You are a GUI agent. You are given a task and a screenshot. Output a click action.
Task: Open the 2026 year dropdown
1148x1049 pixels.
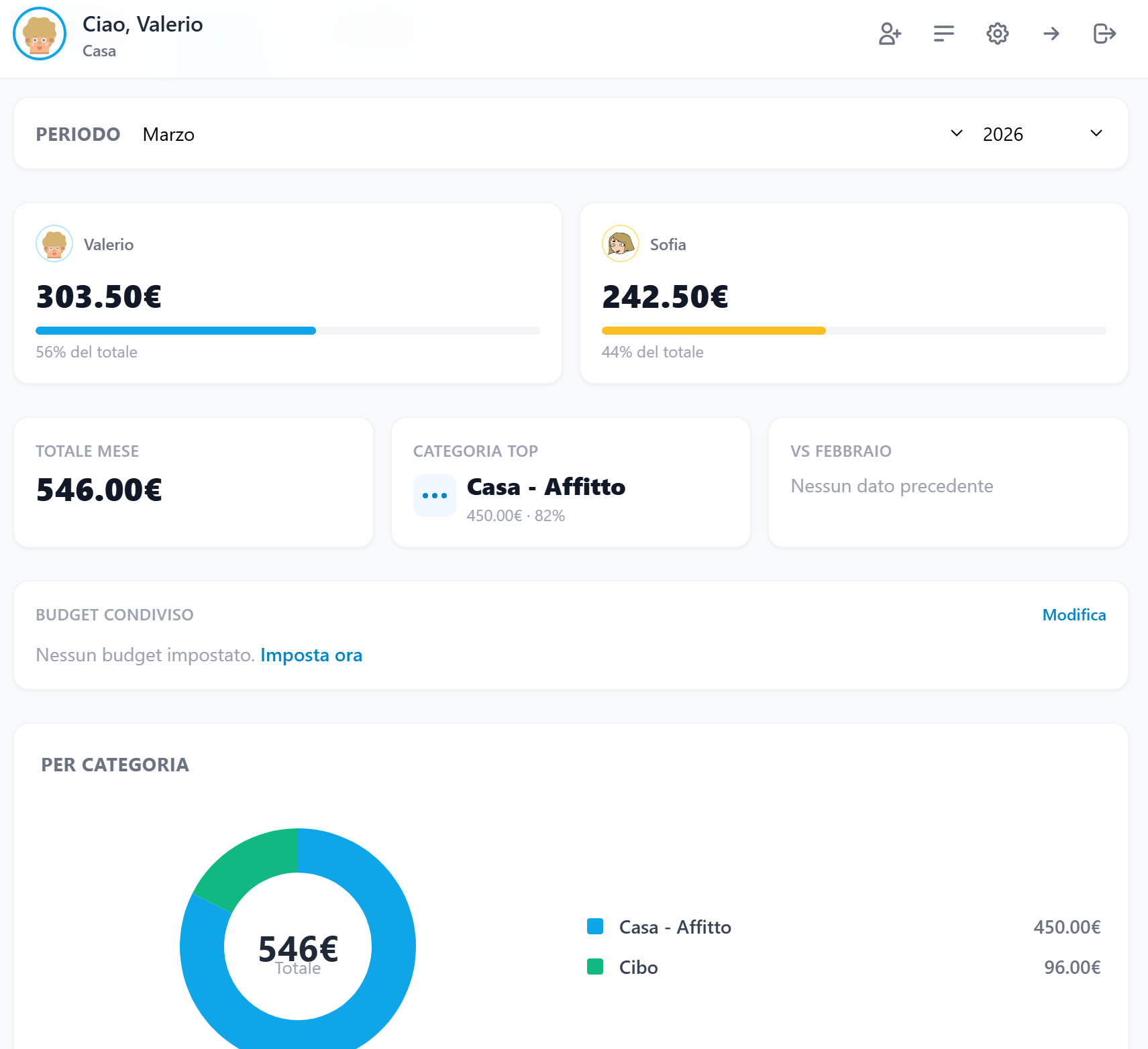pyautogui.click(x=1003, y=134)
